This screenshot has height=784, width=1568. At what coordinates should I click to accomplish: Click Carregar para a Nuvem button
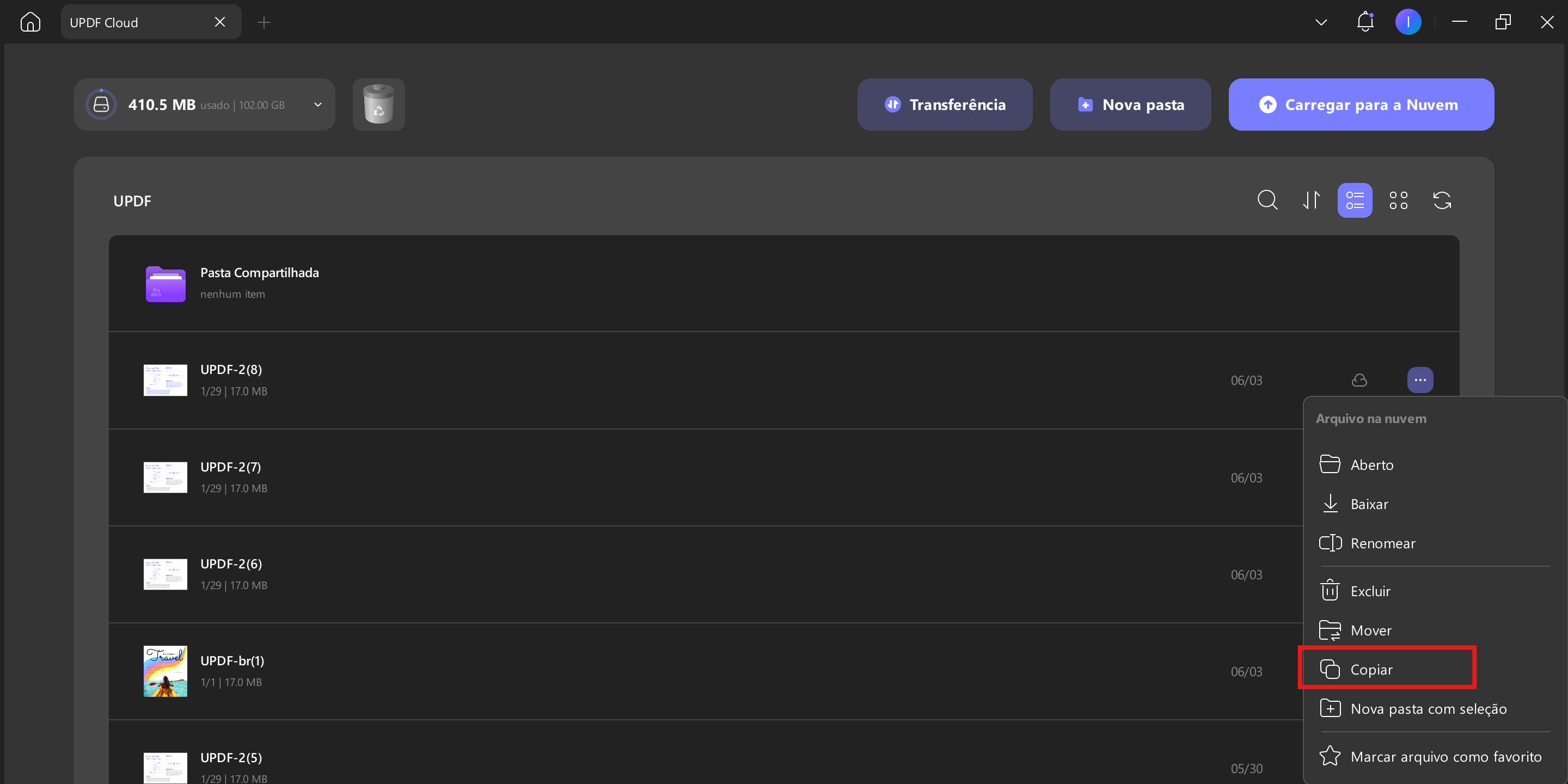[x=1361, y=105]
